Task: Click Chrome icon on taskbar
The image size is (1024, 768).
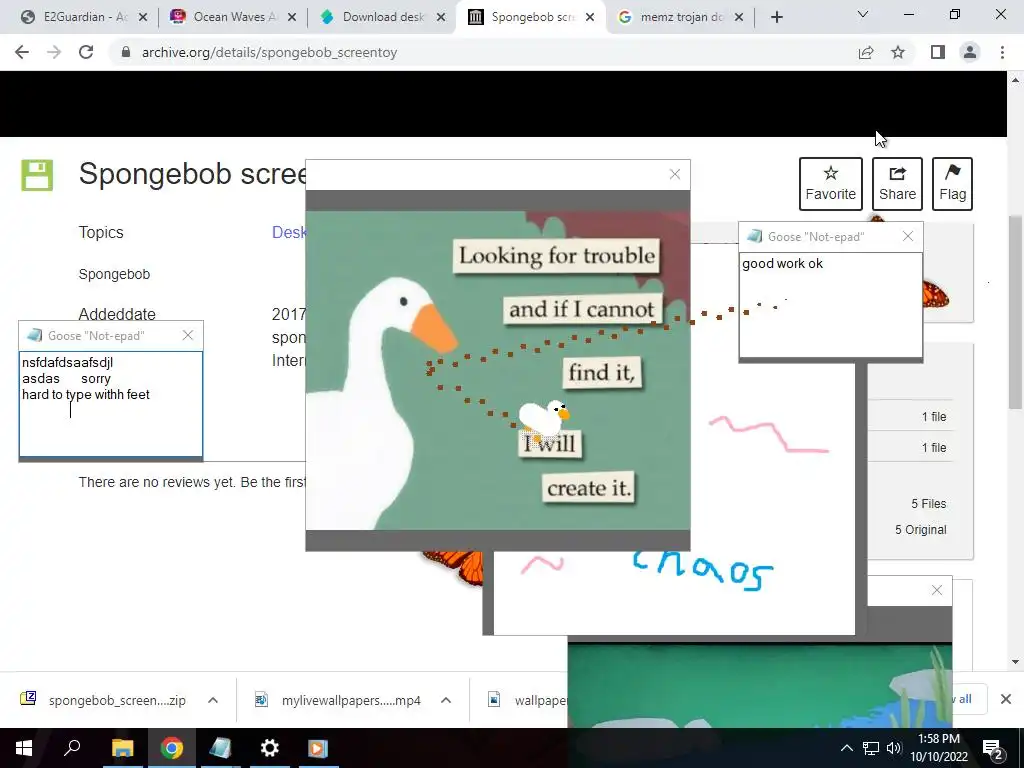Action: [x=172, y=748]
